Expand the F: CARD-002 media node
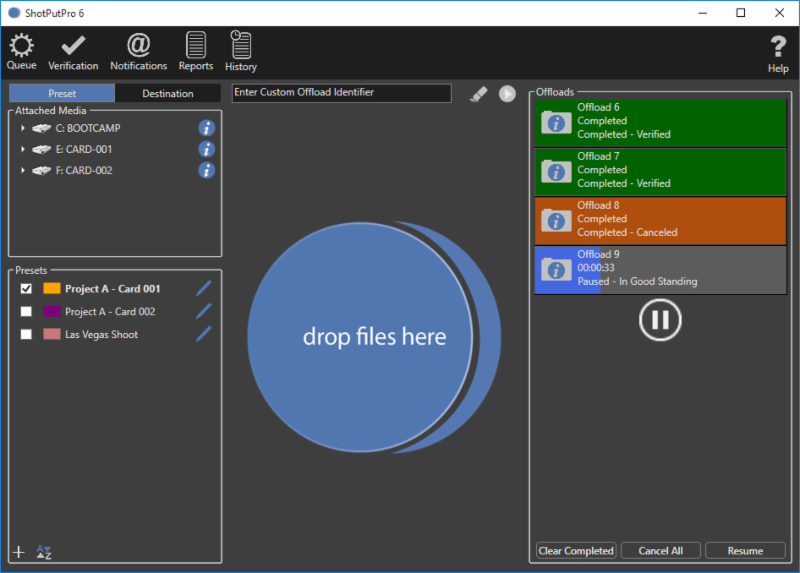 tap(22, 171)
